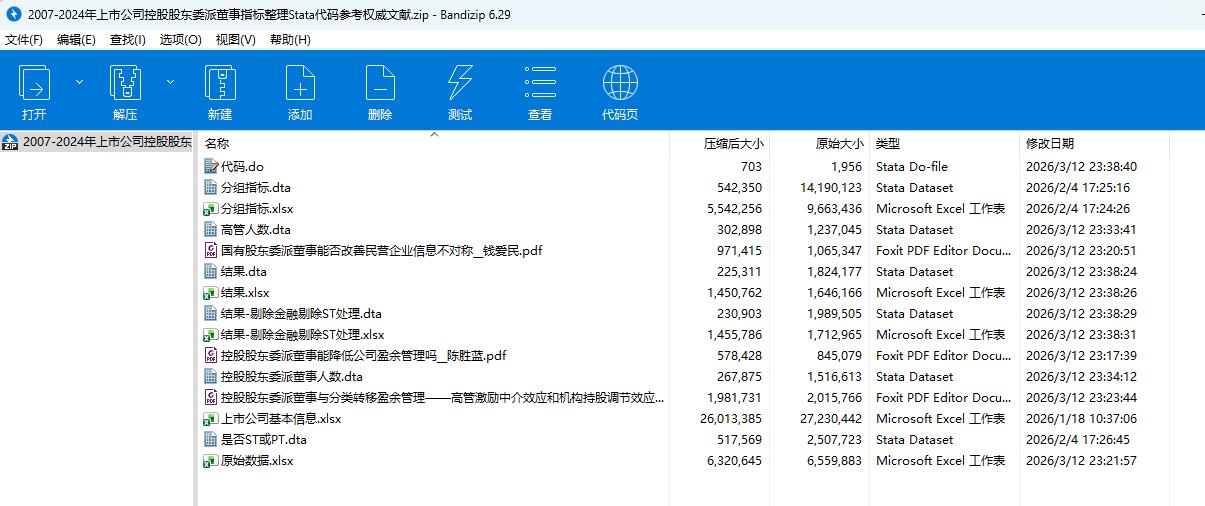Click the 查看 (View) list icon
The height and width of the screenshot is (506, 1205).
[x=540, y=82]
